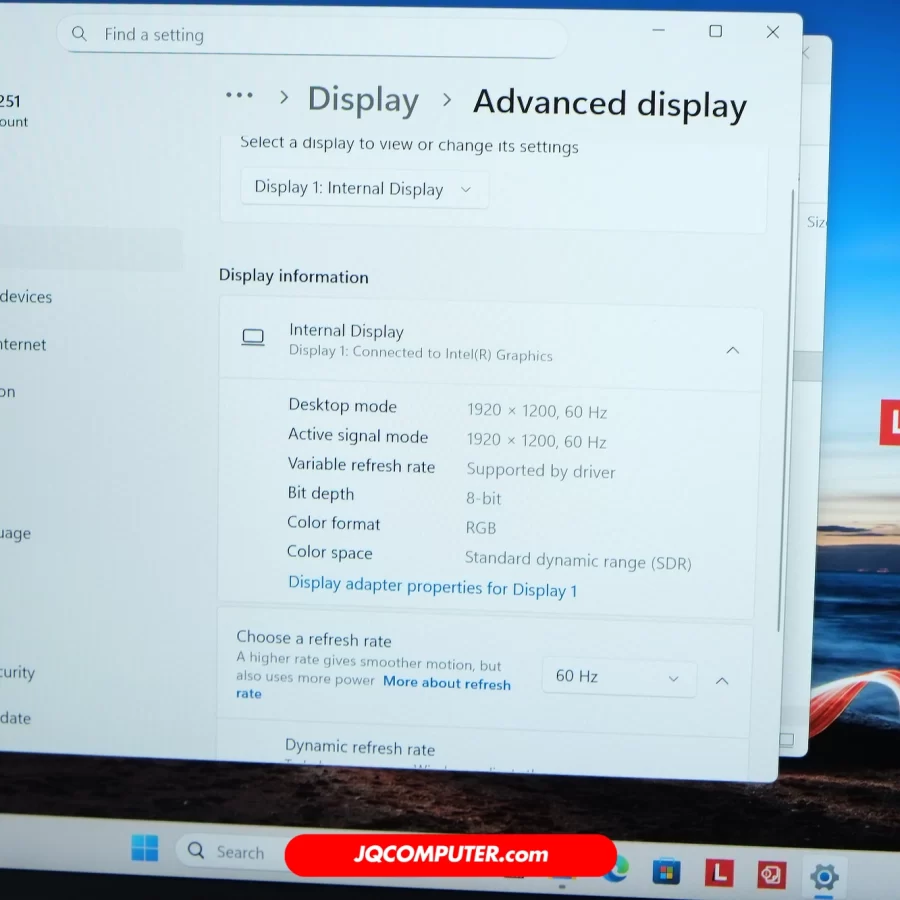900x900 pixels.
Task: Go back to the Display breadcrumb
Action: point(363,100)
